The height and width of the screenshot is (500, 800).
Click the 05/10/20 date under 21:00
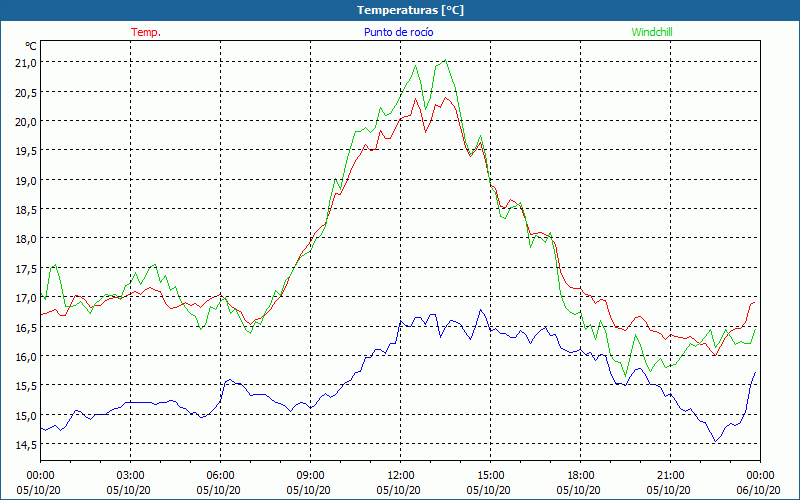point(668,490)
